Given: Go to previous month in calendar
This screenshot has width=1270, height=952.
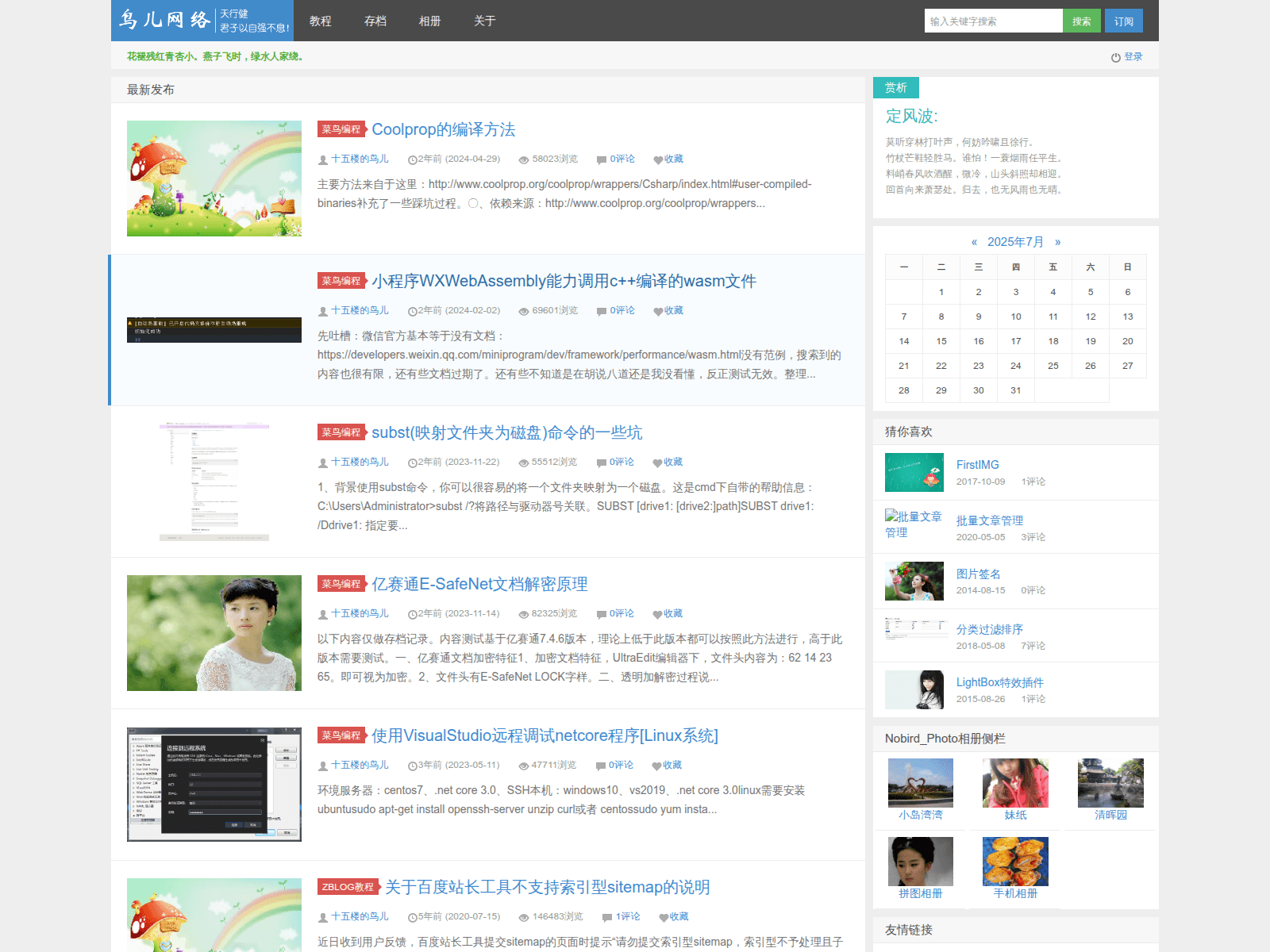Looking at the screenshot, I should (x=974, y=242).
